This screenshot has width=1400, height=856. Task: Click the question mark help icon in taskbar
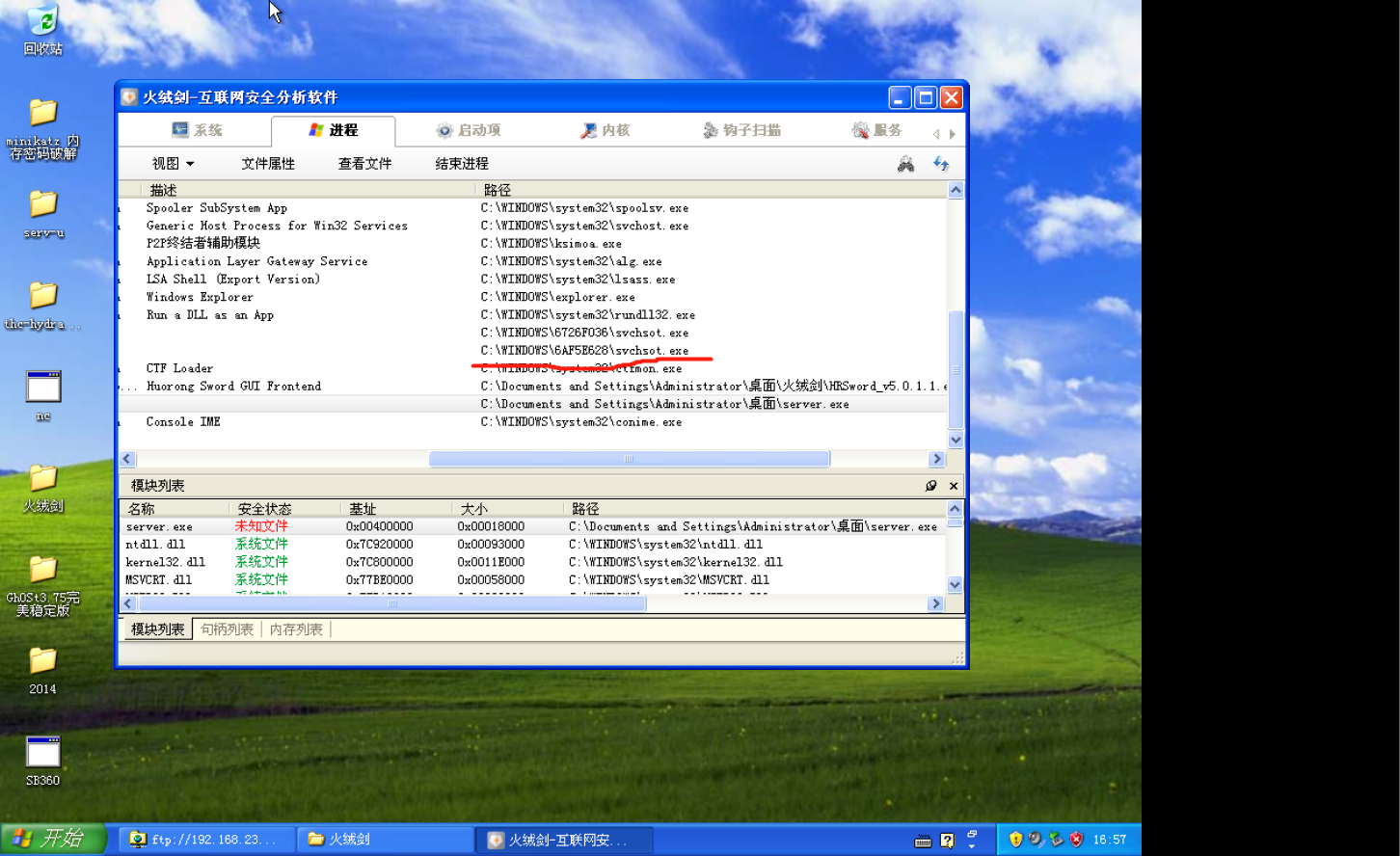tap(947, 841)
